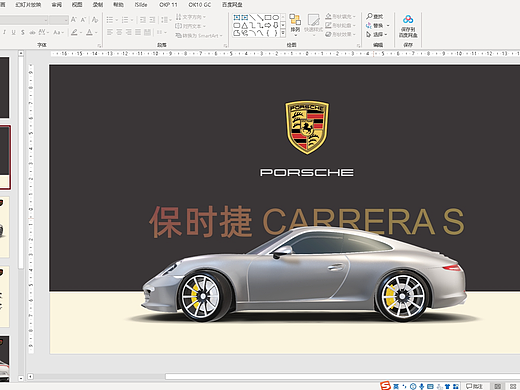This screenshot has width=520, height=390.
Task: Open convert to SmartArt dropdown
Action: [199, 35]
